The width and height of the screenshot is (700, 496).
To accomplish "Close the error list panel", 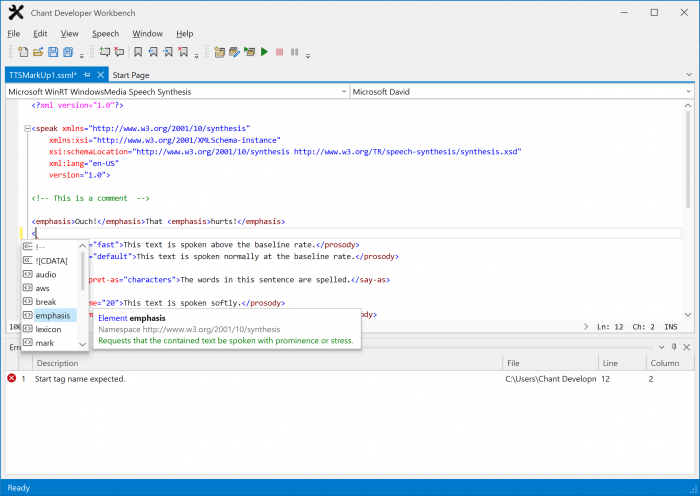I will click(x=687, y=347).
